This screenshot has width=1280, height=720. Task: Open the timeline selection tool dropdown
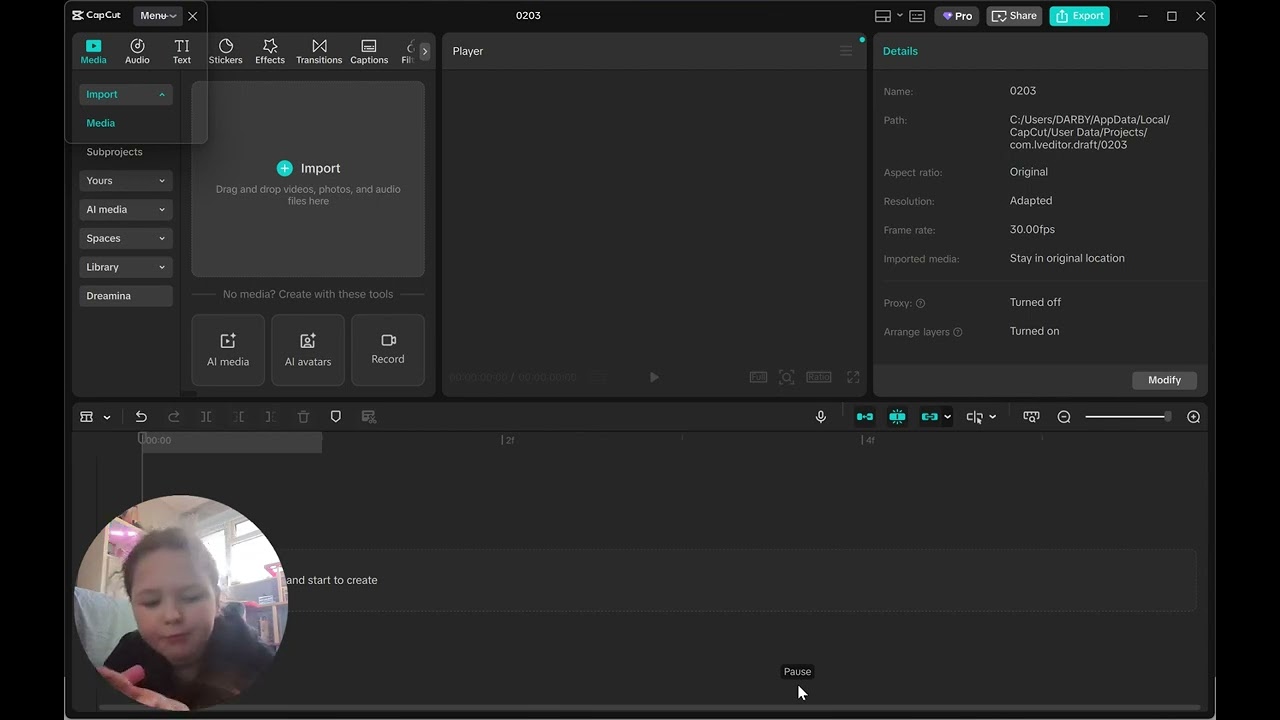(106, 417)
